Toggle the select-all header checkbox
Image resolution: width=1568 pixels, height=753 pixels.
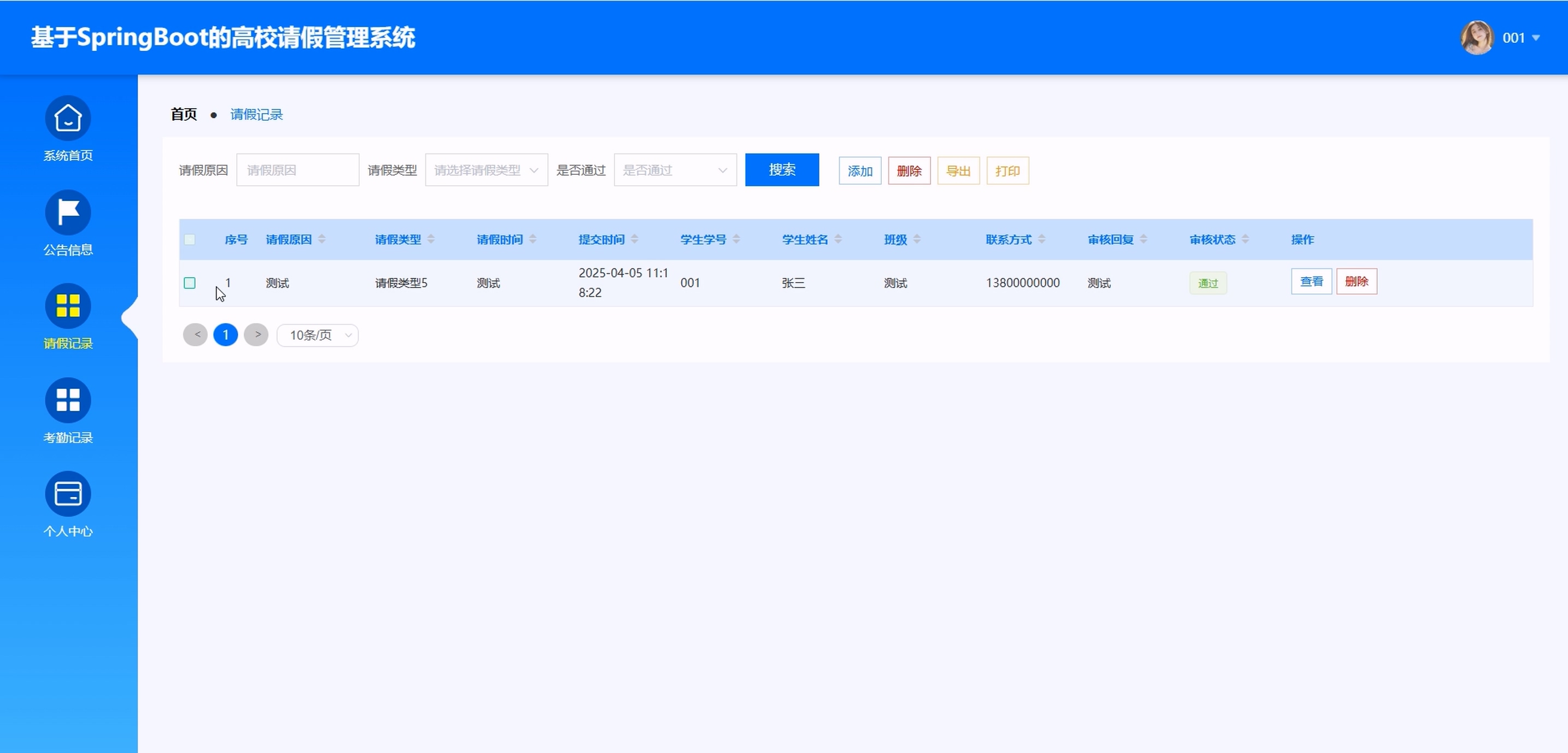click(x=190, y=240)
